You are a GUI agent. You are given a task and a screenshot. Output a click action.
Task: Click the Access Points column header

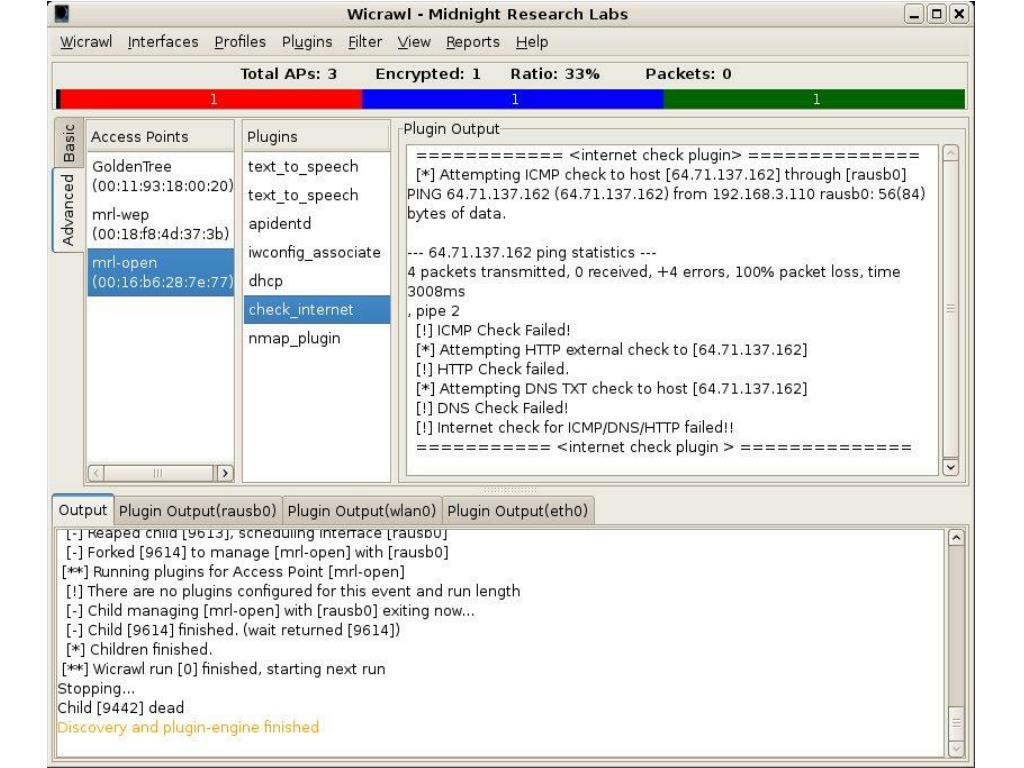click(160, 136)
